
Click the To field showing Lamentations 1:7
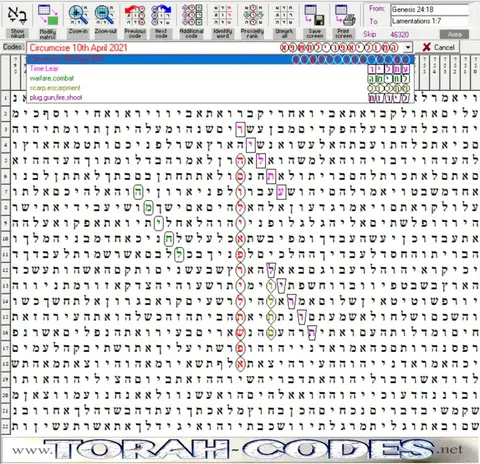coord(430,21)
